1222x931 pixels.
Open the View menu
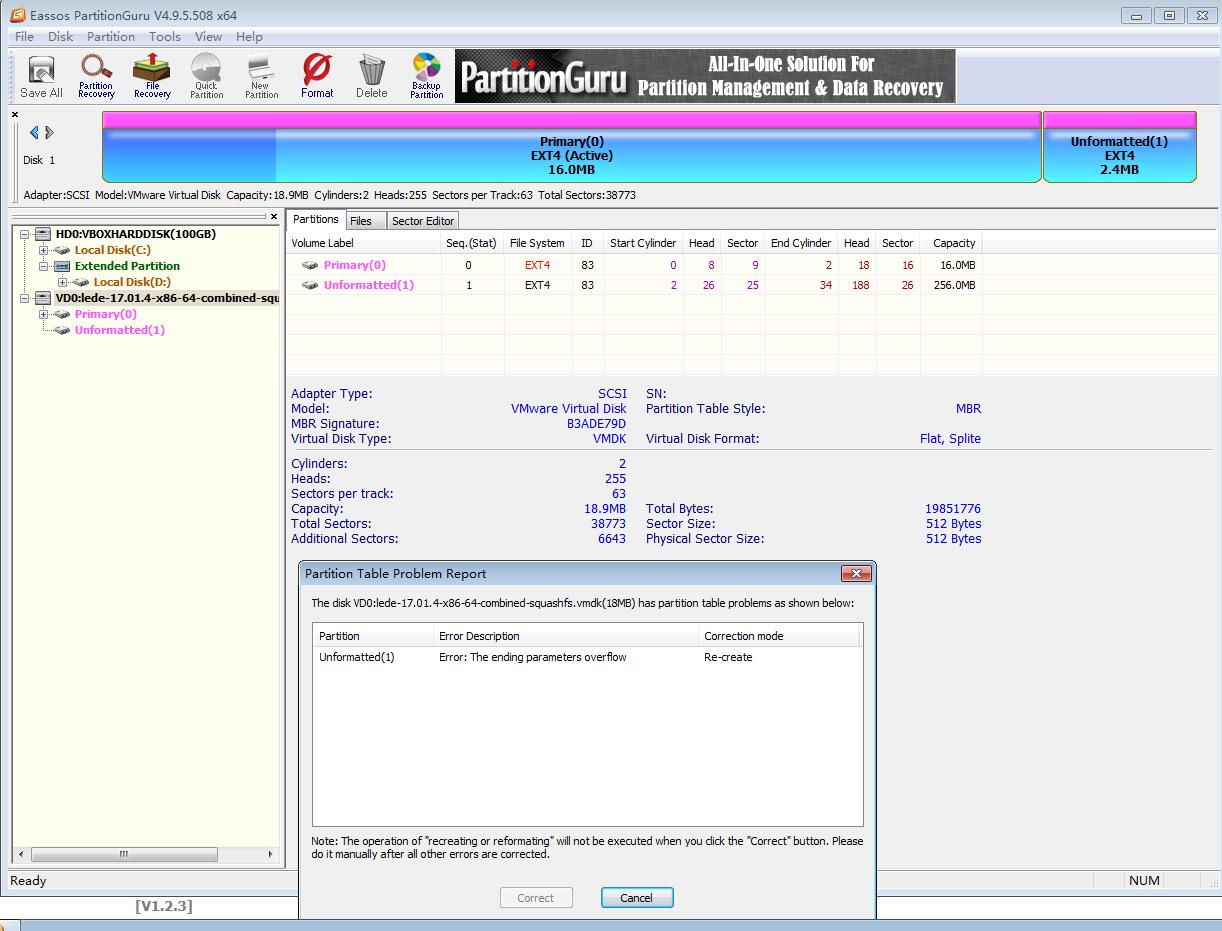[208, 36]
